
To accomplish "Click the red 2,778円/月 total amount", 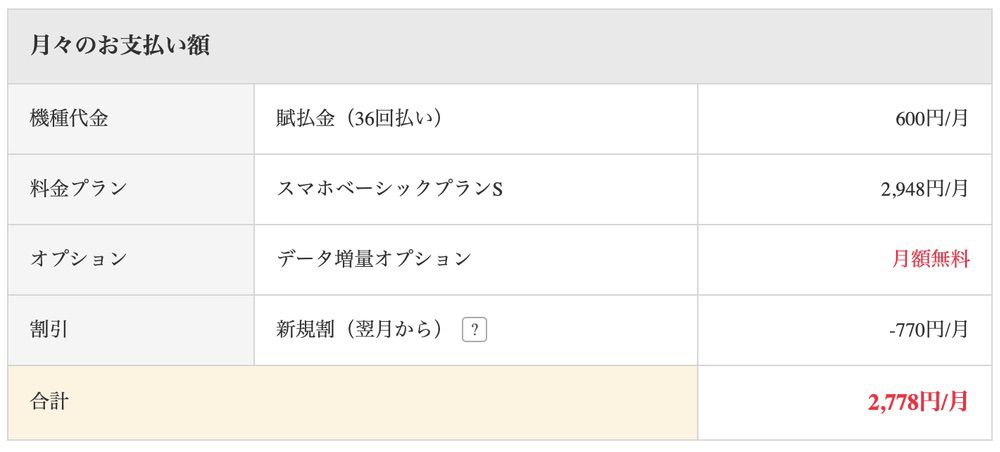I will click(918, 402).
